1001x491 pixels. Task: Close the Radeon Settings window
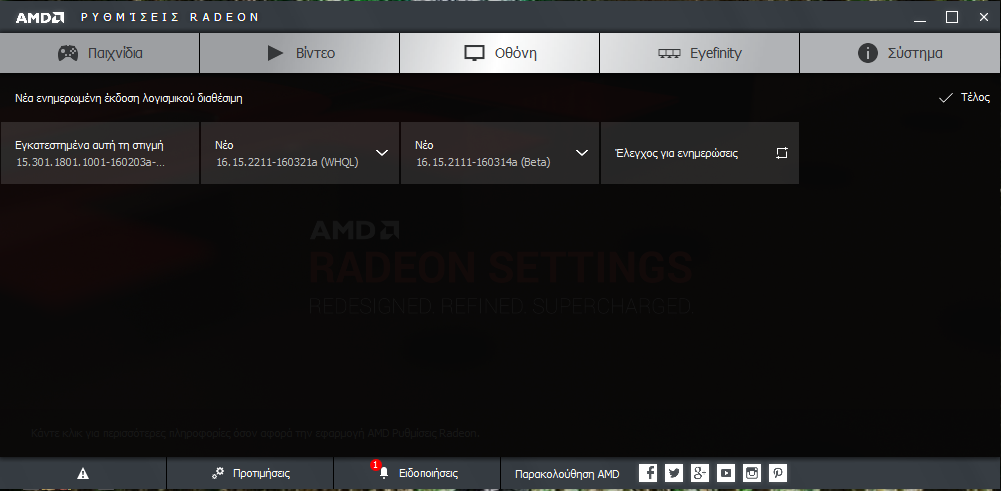984,17
